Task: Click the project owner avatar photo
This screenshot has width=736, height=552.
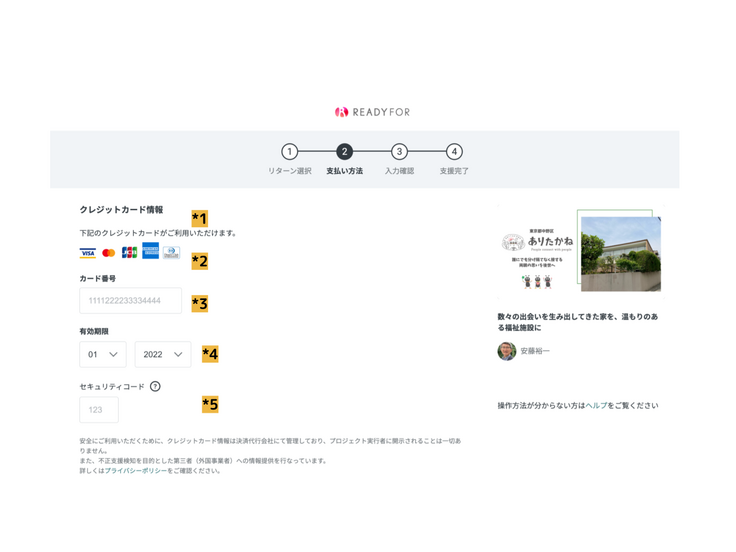Action: [507, 351]
